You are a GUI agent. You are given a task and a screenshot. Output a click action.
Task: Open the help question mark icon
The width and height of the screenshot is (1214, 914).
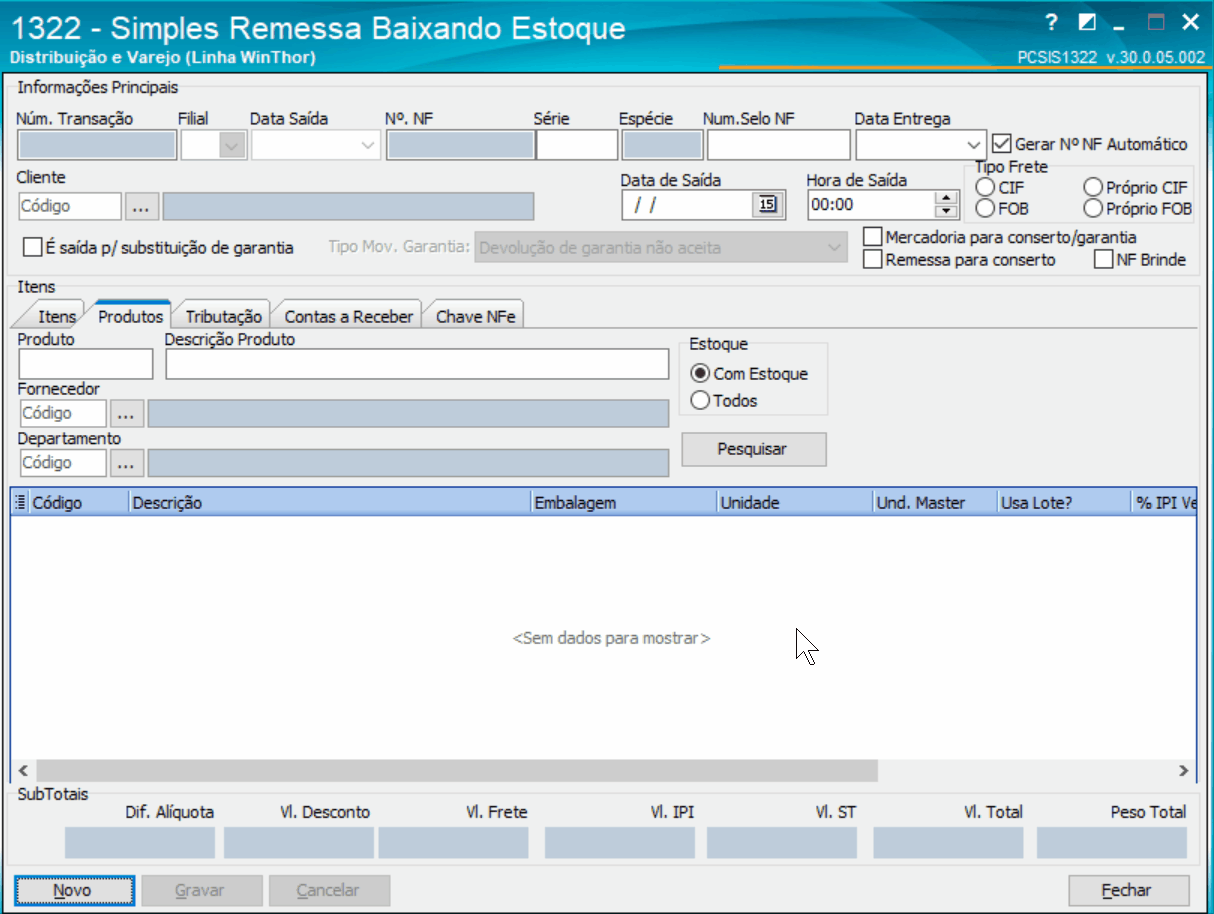click(1050, 22)
